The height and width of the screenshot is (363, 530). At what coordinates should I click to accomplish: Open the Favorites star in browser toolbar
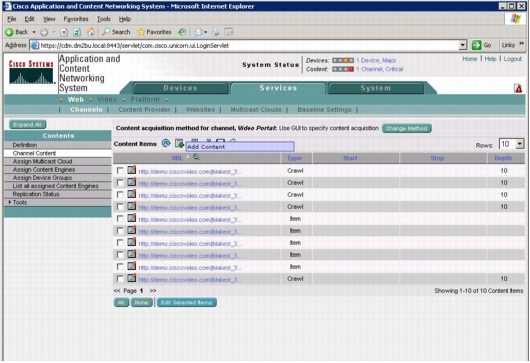(141, 32)
